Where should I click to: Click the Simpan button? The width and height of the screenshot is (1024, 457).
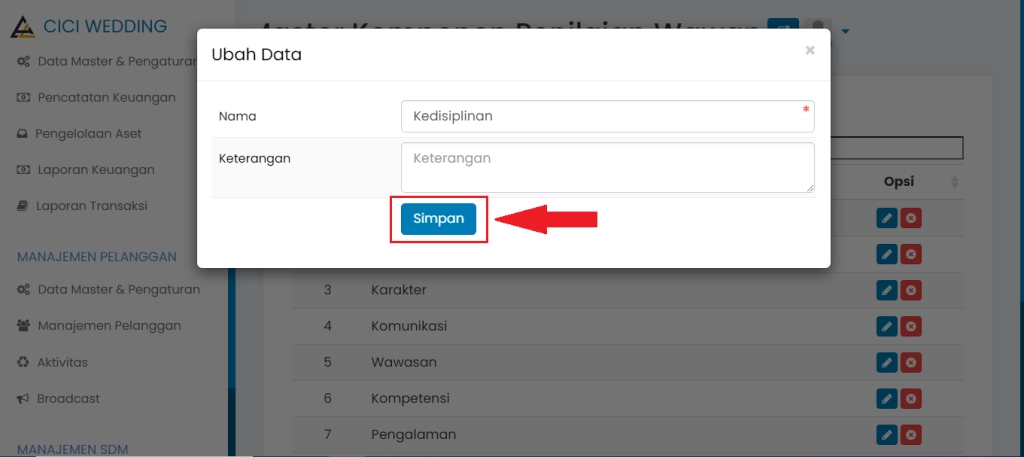pyautogui.click(x=438, y=219)
